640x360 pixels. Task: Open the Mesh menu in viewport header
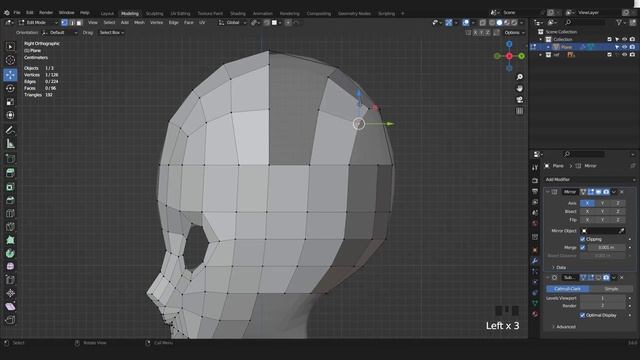tap(139, 22)
